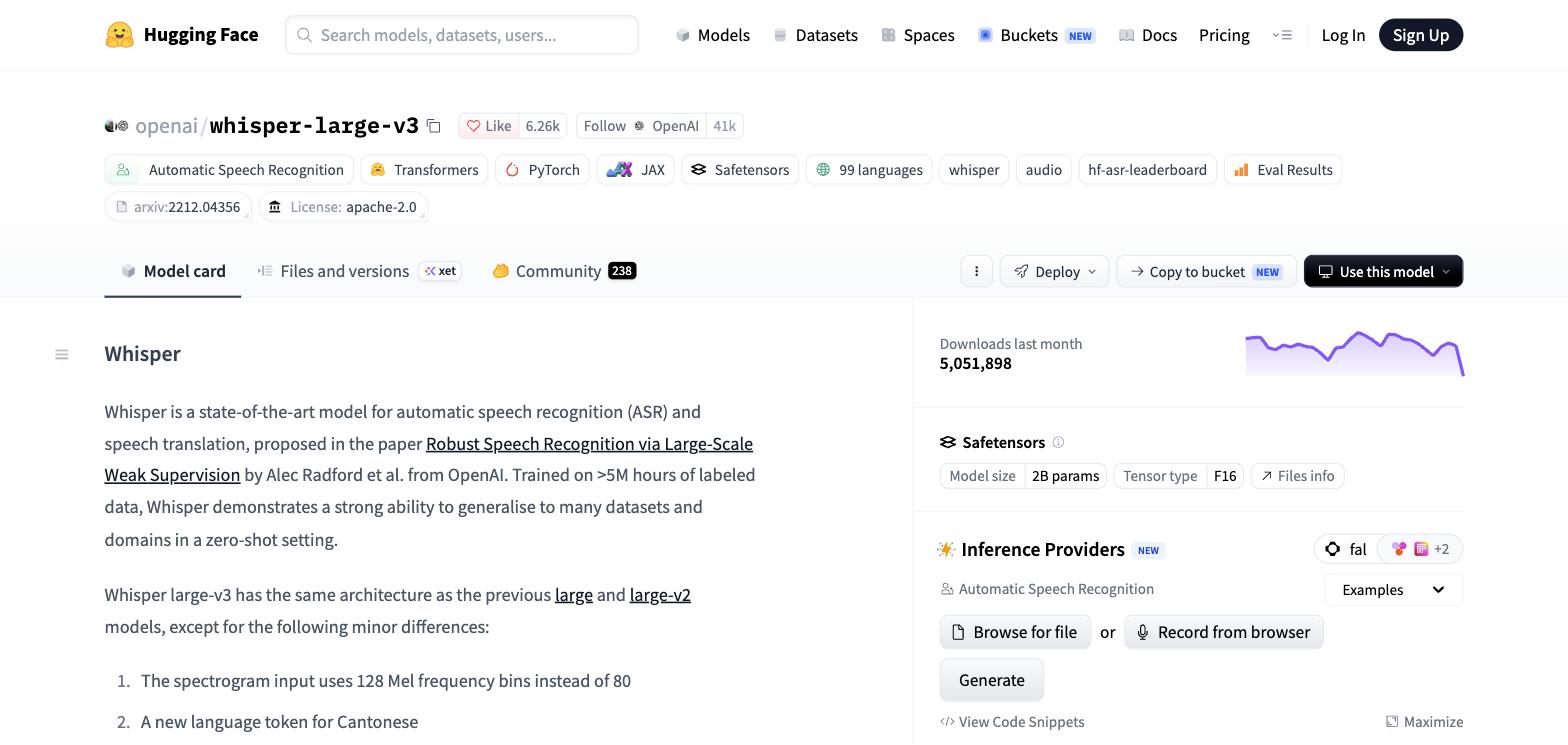Go to Datasets in the navbar
1568x745 pixels.
pyautogui.click(x=816, y=35)
